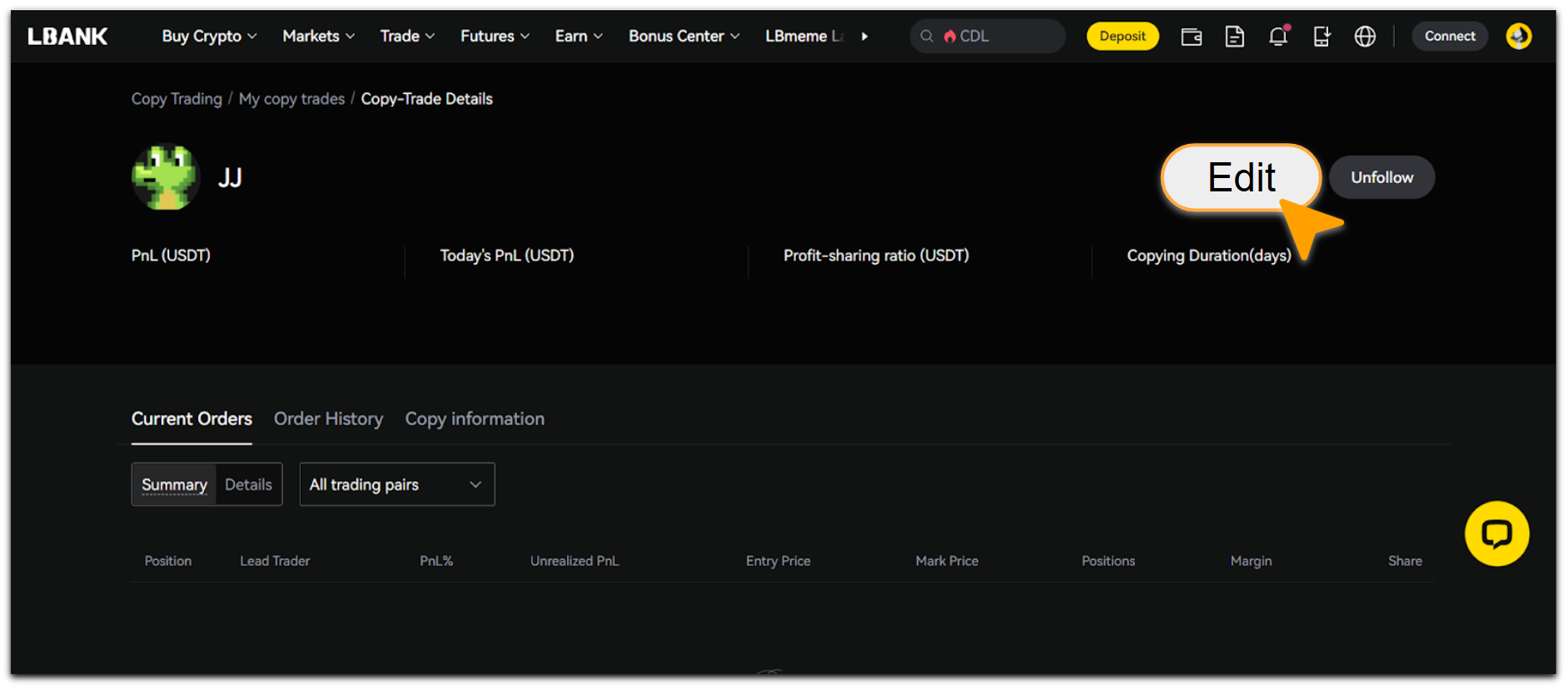The image size is (1568, 689).
Task: Expand the Futures menu
Action: click(x=495, y=37)
